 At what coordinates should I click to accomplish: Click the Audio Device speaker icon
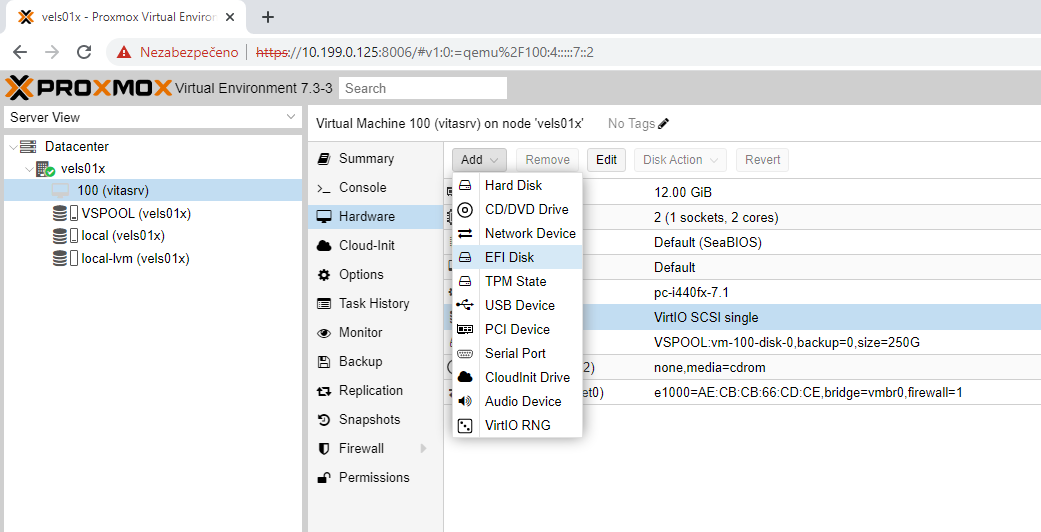tap(465, 401)
